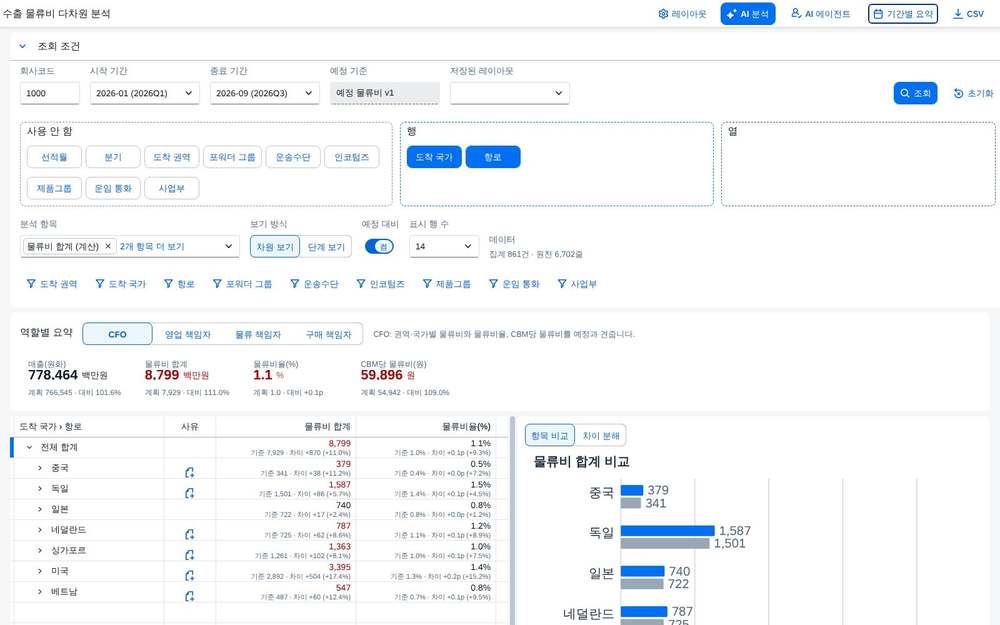The width and height of the screenshot is (1000, 625).
Task: Expand the 베트남 row
Action: [40, 592]
